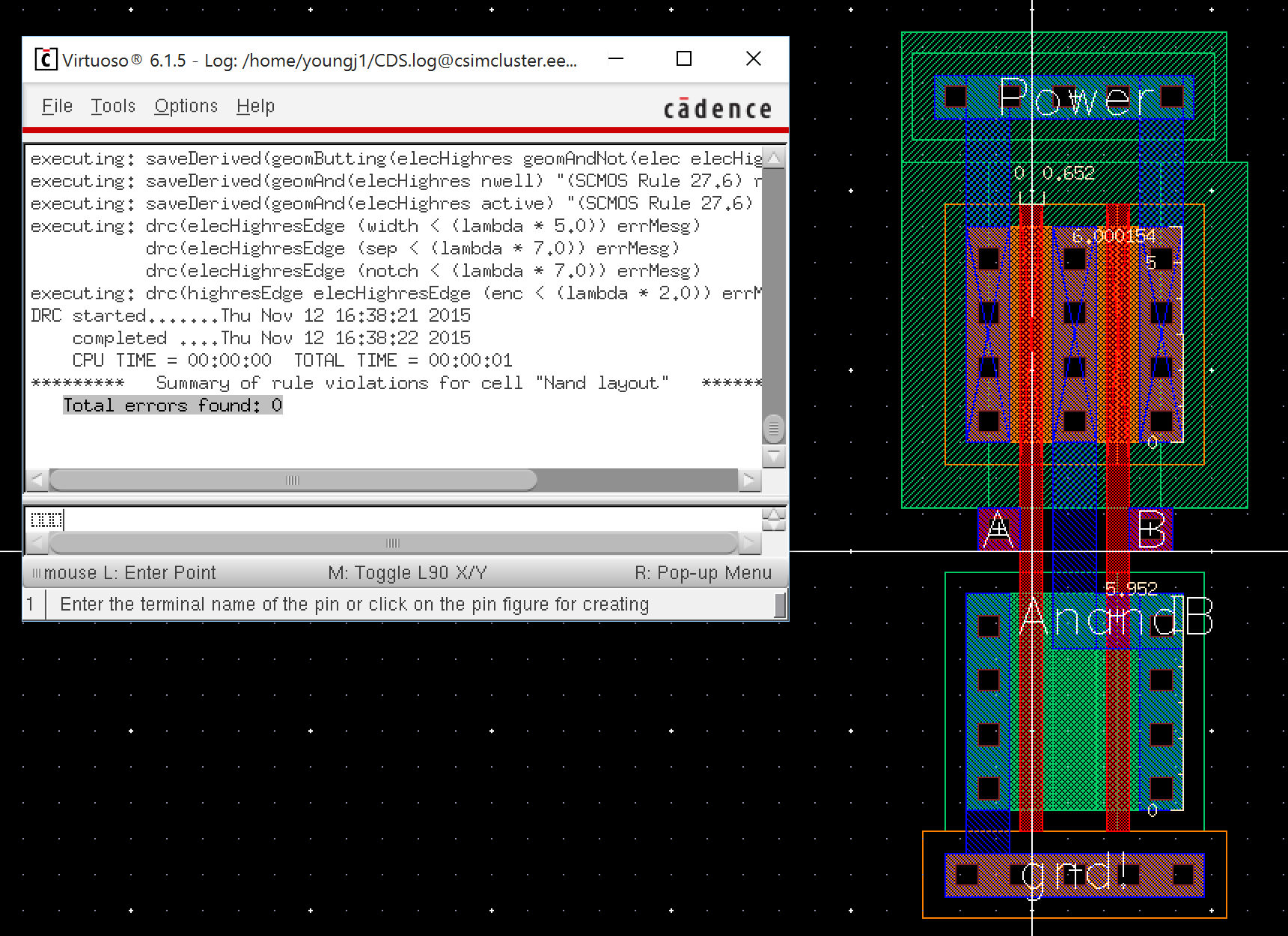Click the vertical scrollbar thumb in log
The image size is (1288, 936).
773,429
